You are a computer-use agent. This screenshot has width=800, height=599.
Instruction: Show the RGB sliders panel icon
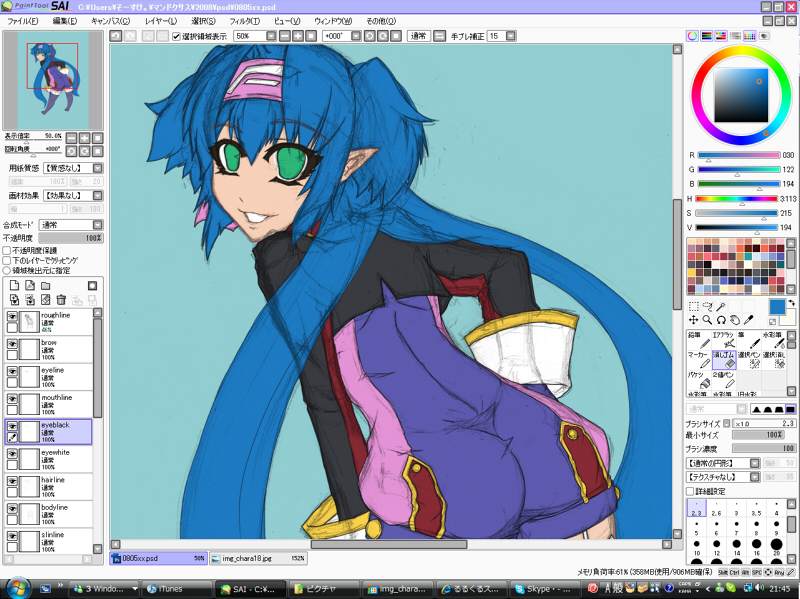(x=707, y=36)
